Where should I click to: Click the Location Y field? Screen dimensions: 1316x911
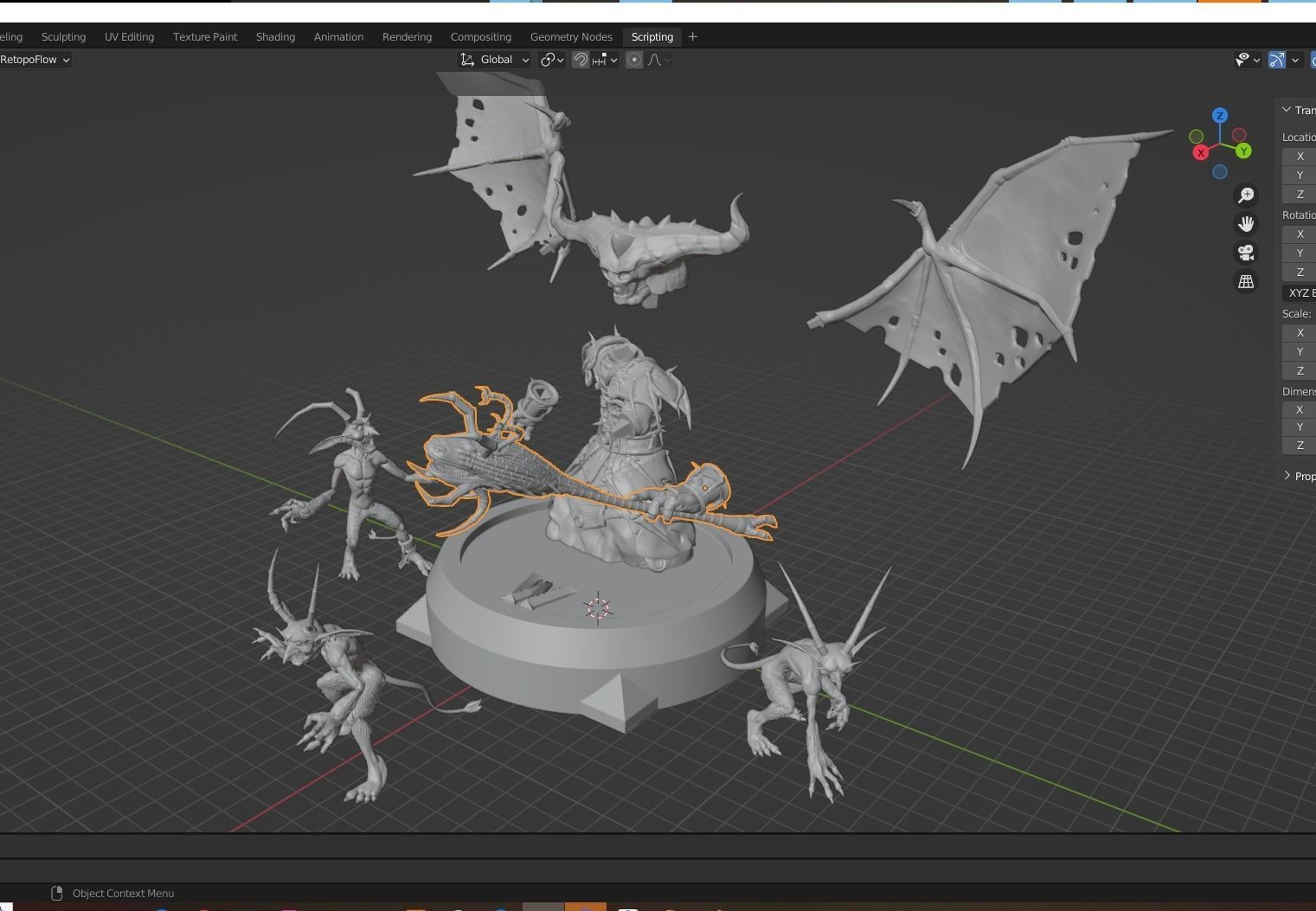[1300, 176]
